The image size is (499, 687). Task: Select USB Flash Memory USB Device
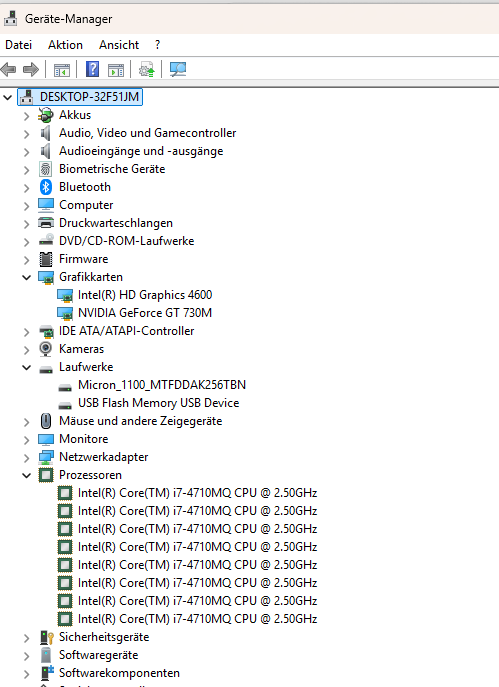pos(159,403)
